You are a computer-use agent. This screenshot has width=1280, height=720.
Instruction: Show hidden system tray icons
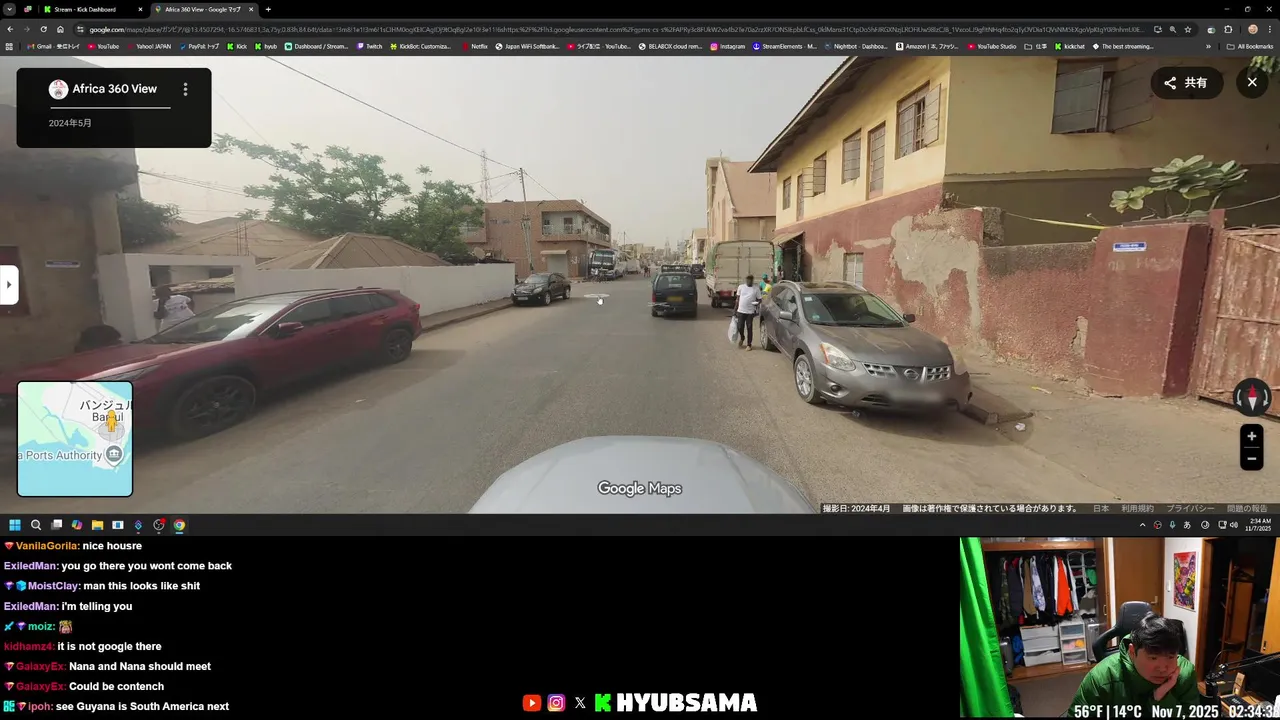[x=1142, y=525]
